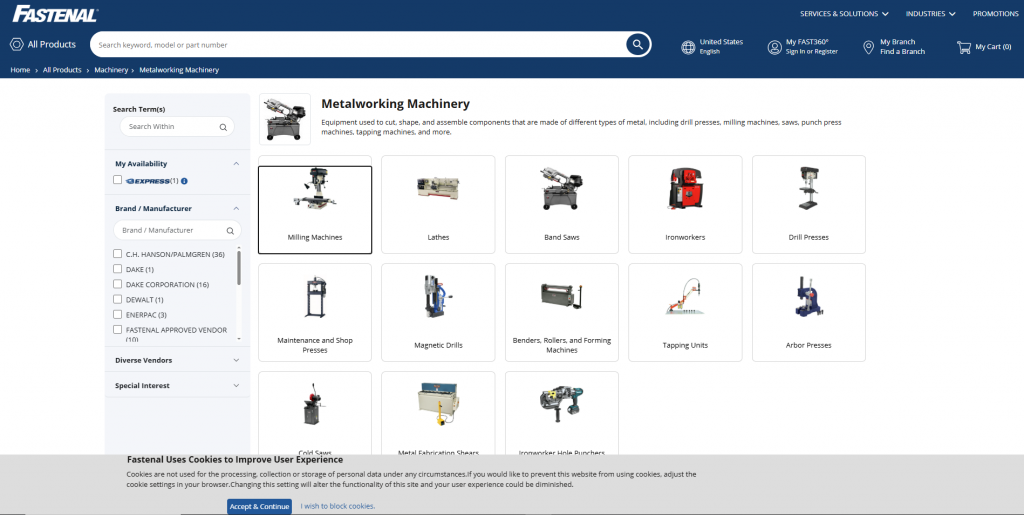Image resolution: width=1024 pixels, height=515 pixels.
Task: Click the Brand / Manufacturer search icon
Action: 230,230
